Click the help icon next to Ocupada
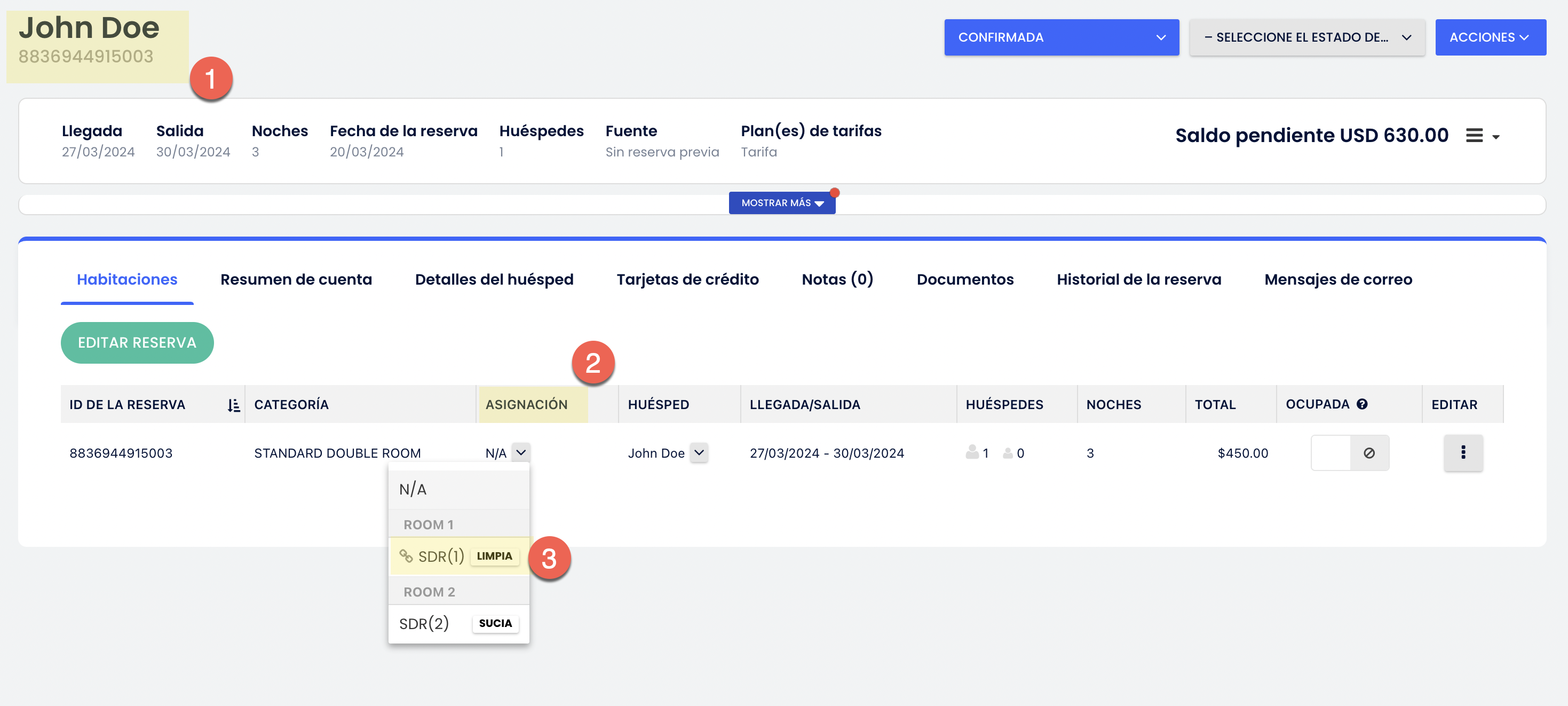The width and height of the screenshot is (1568, 706). (x=1363, y=404)
